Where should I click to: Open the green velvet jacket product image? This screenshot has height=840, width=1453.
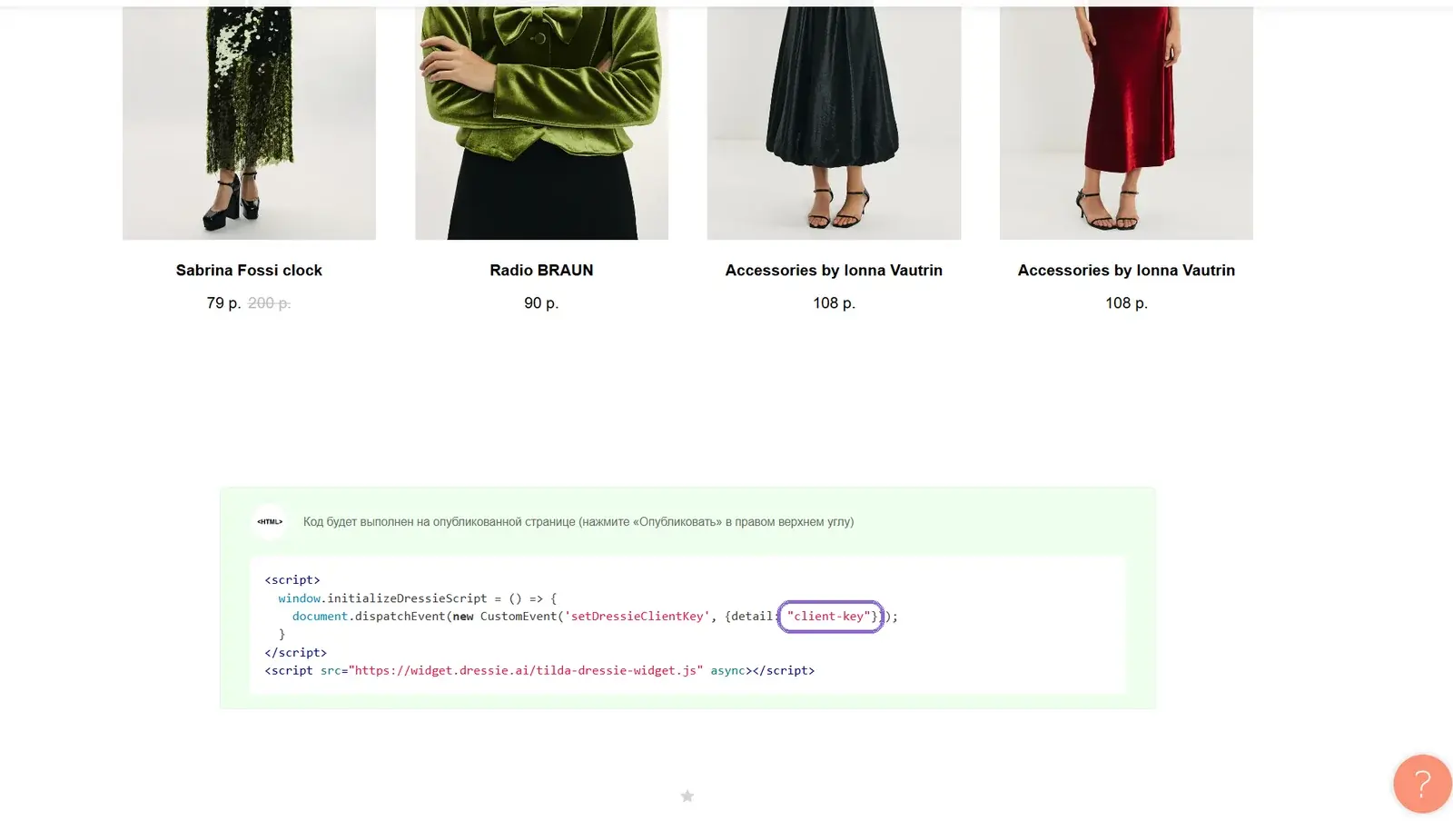[x=541, y=123]
